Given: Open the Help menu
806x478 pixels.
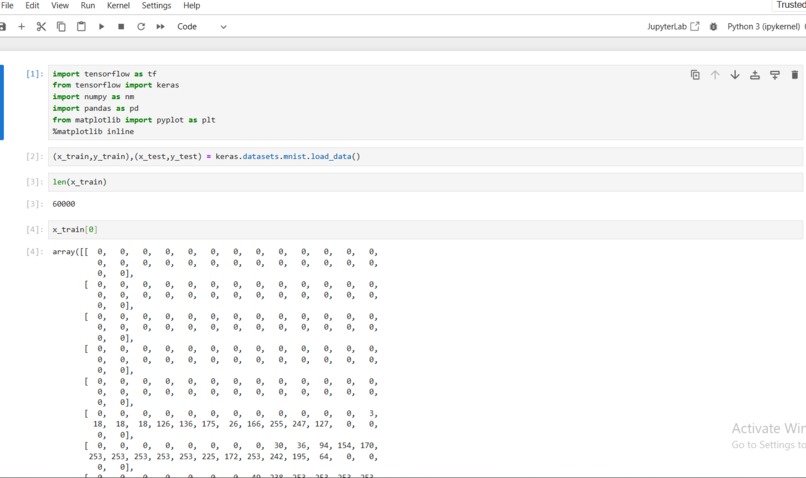Looking at the screenshot, I should click(x=192, y=6).
